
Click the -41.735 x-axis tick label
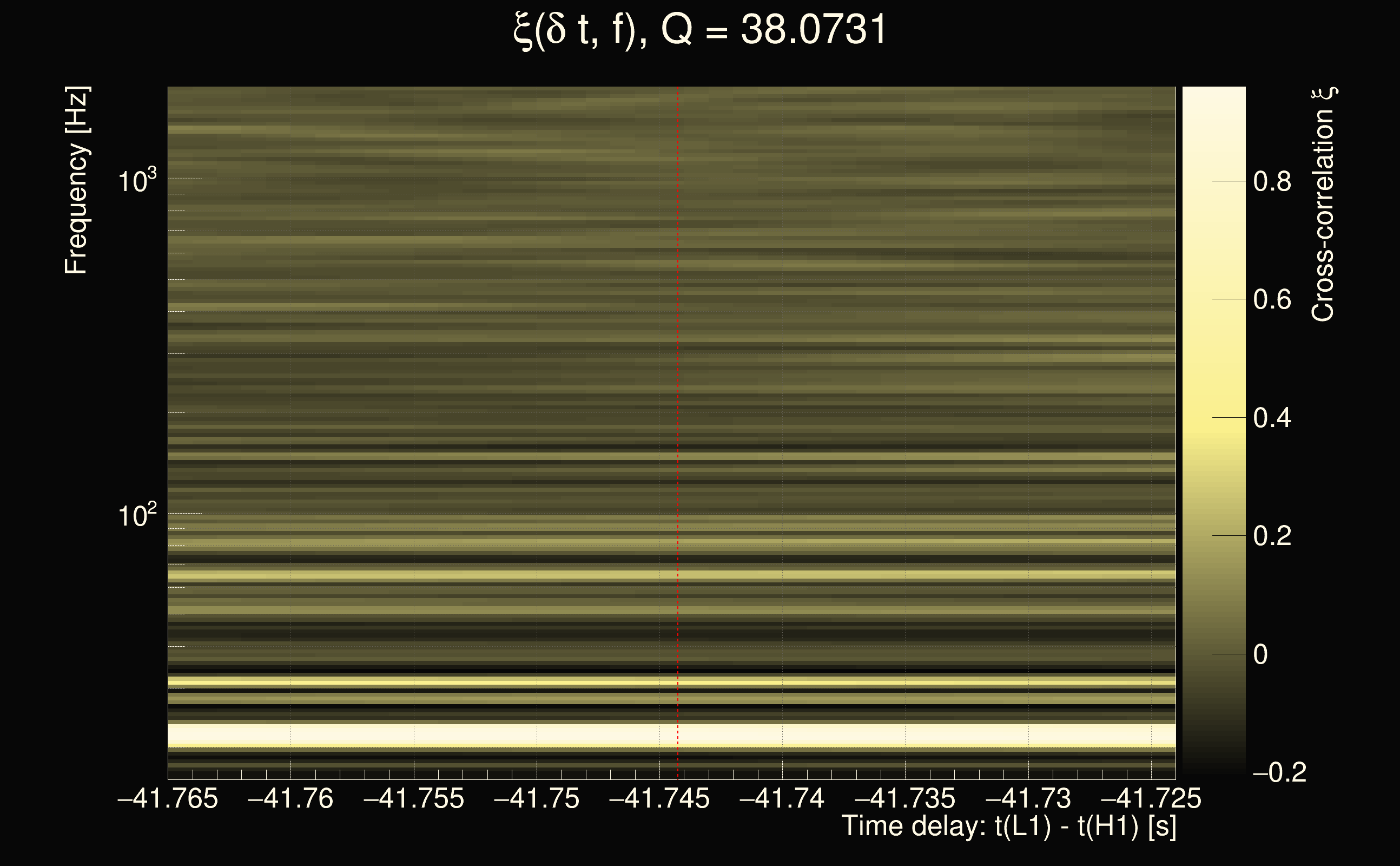(905, 798)
